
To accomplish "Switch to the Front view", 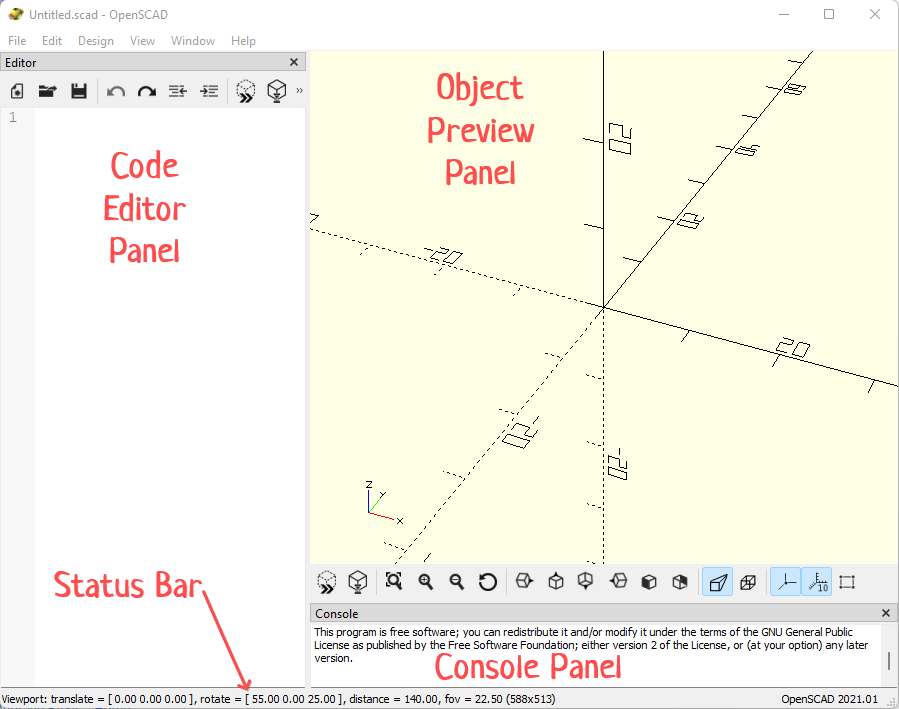I will pyautogui.click(x=649, y=582).
